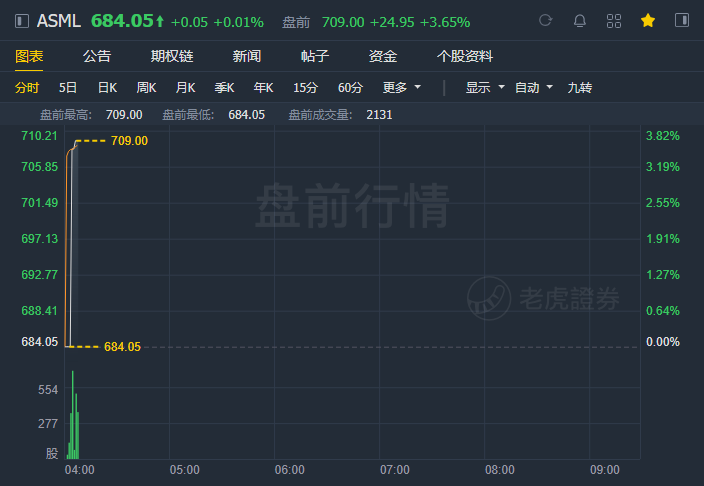Open price alert bell icon
The height and width of the screenshot is (486, 704).
tap(580, 21)
